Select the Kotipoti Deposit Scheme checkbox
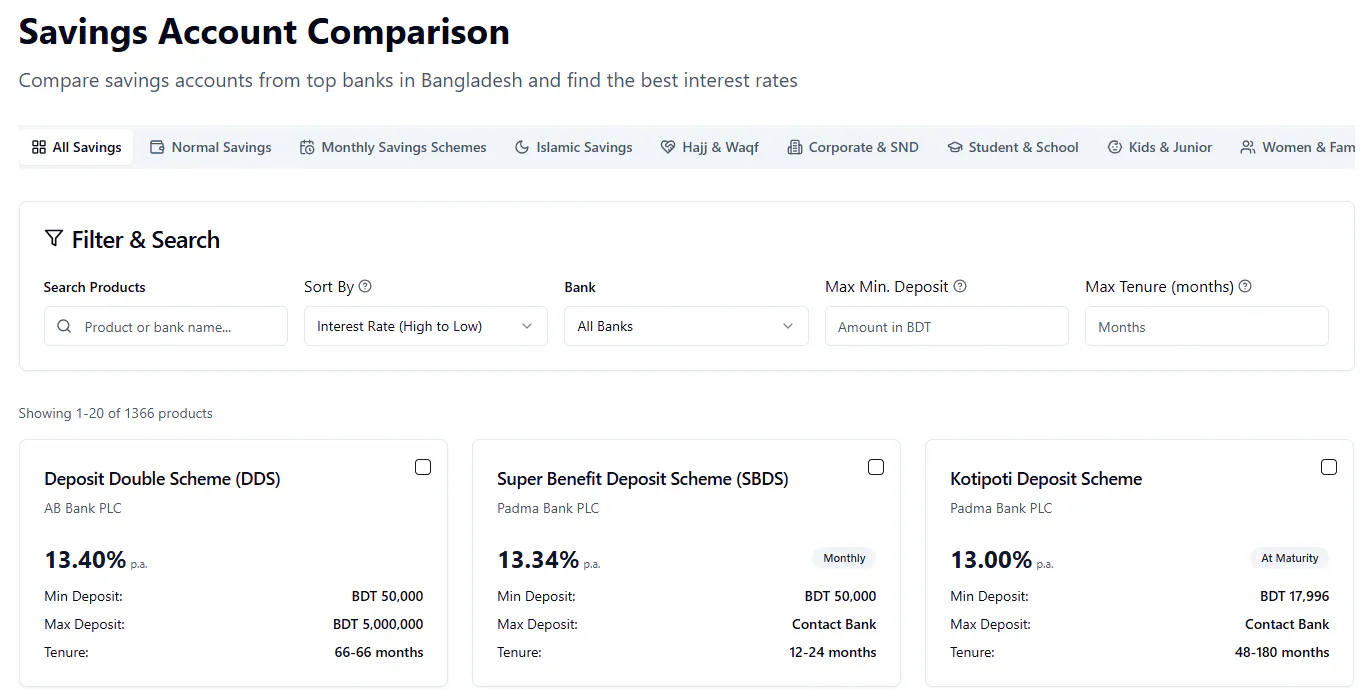This screenshot has width=1365, height=697. point(1329,467)
